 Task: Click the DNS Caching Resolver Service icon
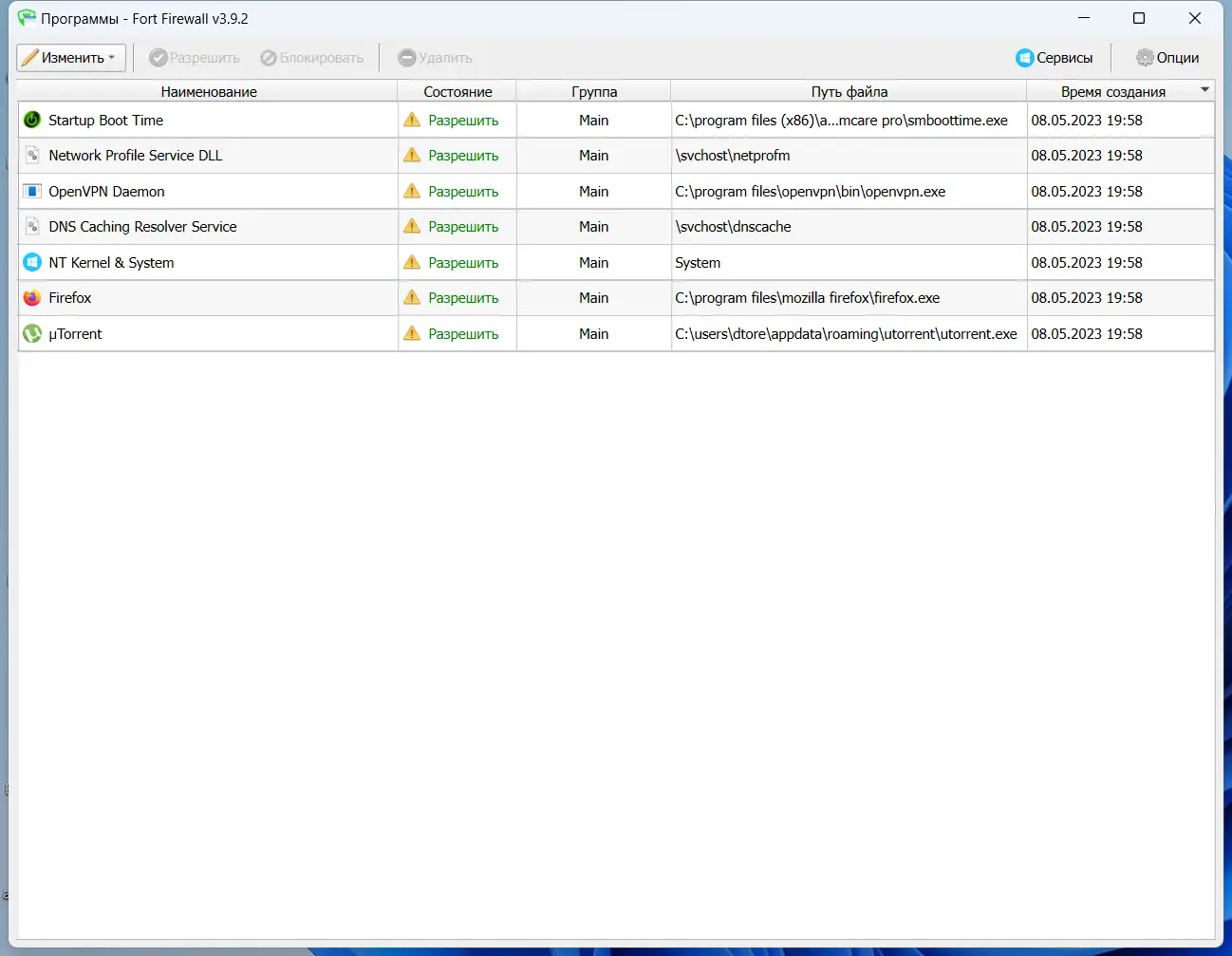32,226
